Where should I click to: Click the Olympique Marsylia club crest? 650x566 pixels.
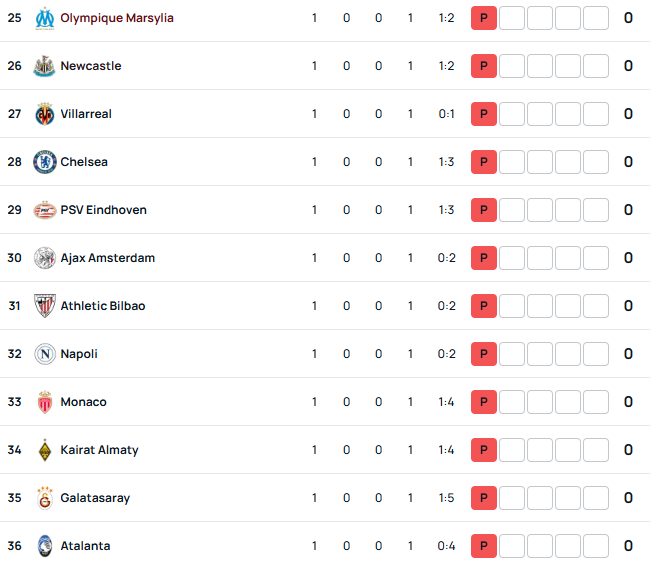[x=45, y=18]
